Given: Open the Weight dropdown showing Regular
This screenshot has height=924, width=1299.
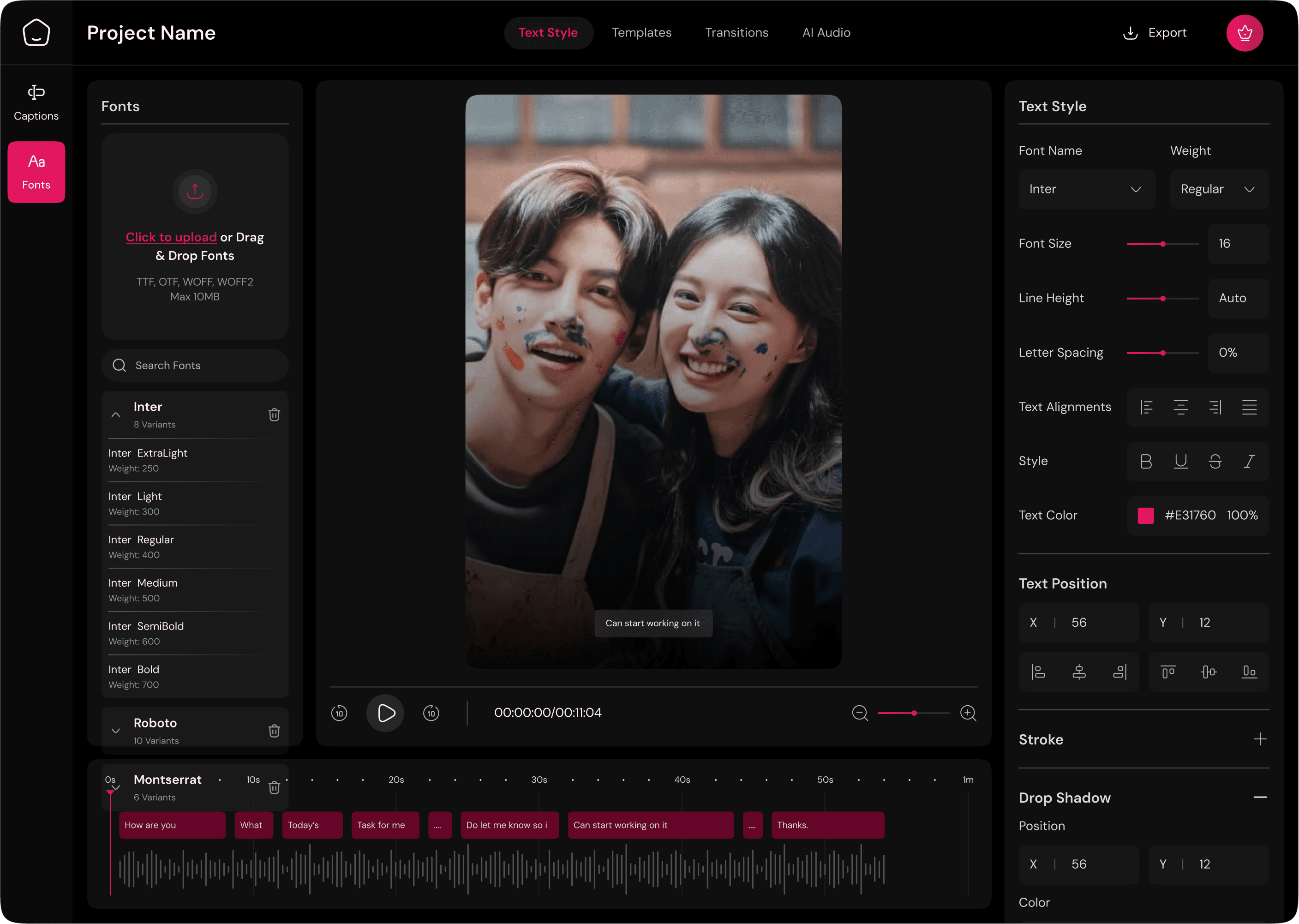Looking at the screenshot, I should pyautogui.click(x=1218, y=189).
